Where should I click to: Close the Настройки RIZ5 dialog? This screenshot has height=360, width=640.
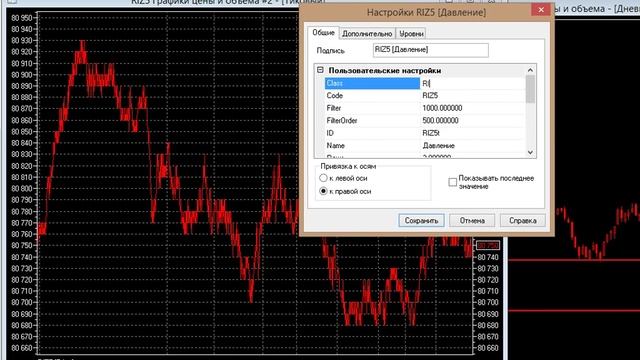click(541, 10)
